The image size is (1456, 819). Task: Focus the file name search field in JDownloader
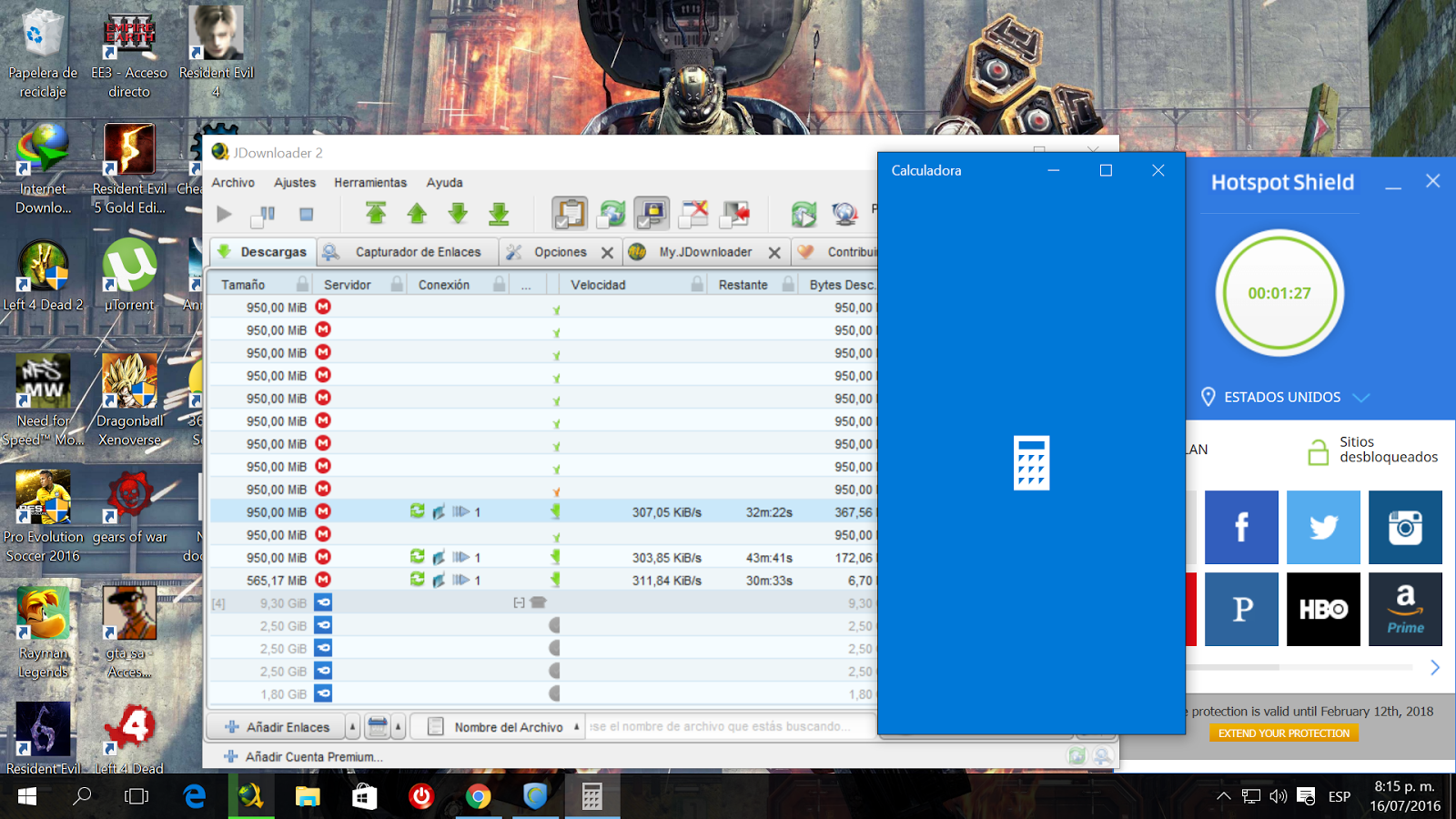pos(731,726)
